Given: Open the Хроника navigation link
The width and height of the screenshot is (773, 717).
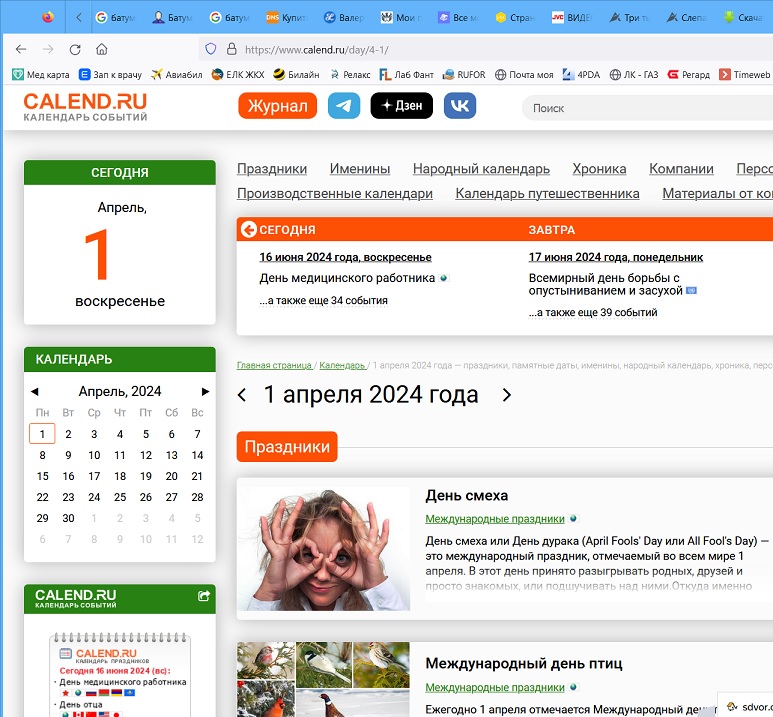Looking at the screenshot, I should coord(599,169).
